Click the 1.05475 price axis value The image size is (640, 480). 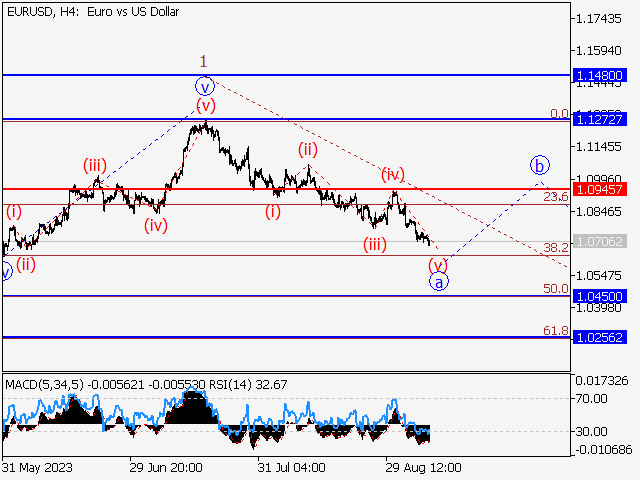tap(598, 276)
